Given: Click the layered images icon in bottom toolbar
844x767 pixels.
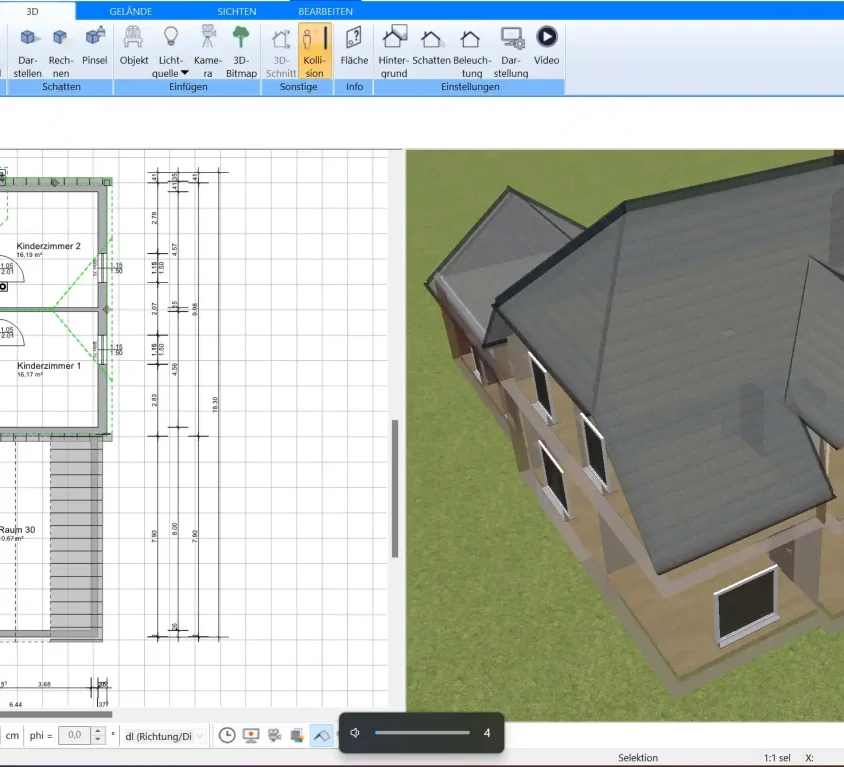Looking at the screenshot, I should (x=297, y=735).
